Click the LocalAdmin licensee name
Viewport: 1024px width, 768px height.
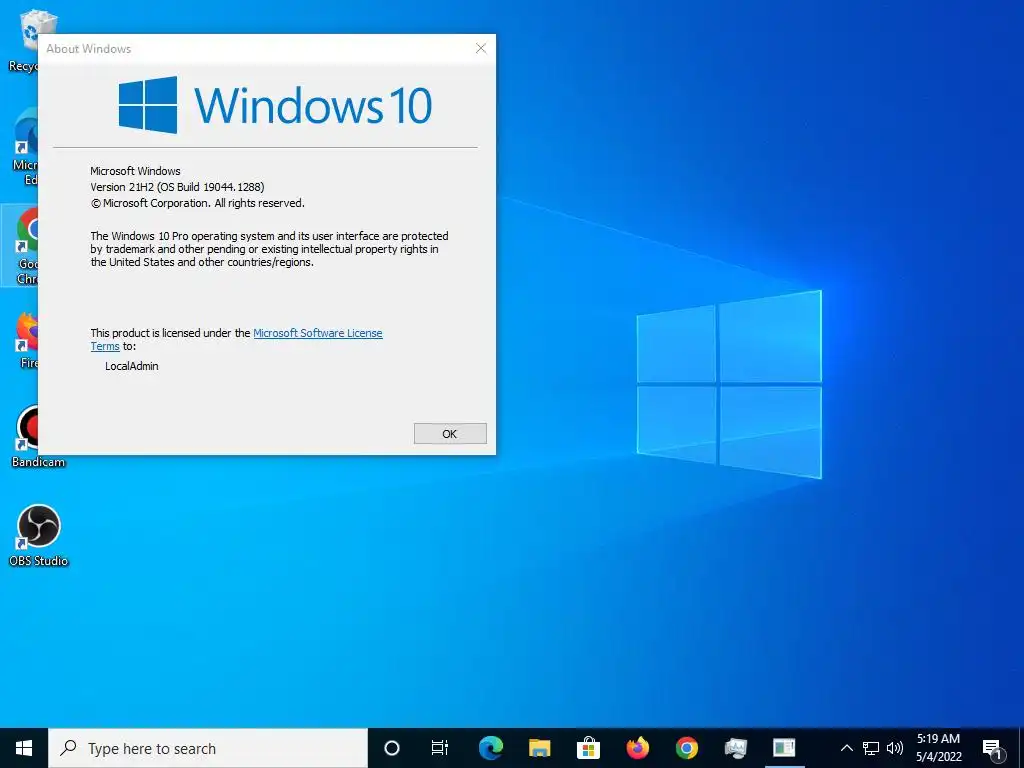pos(132,366)
